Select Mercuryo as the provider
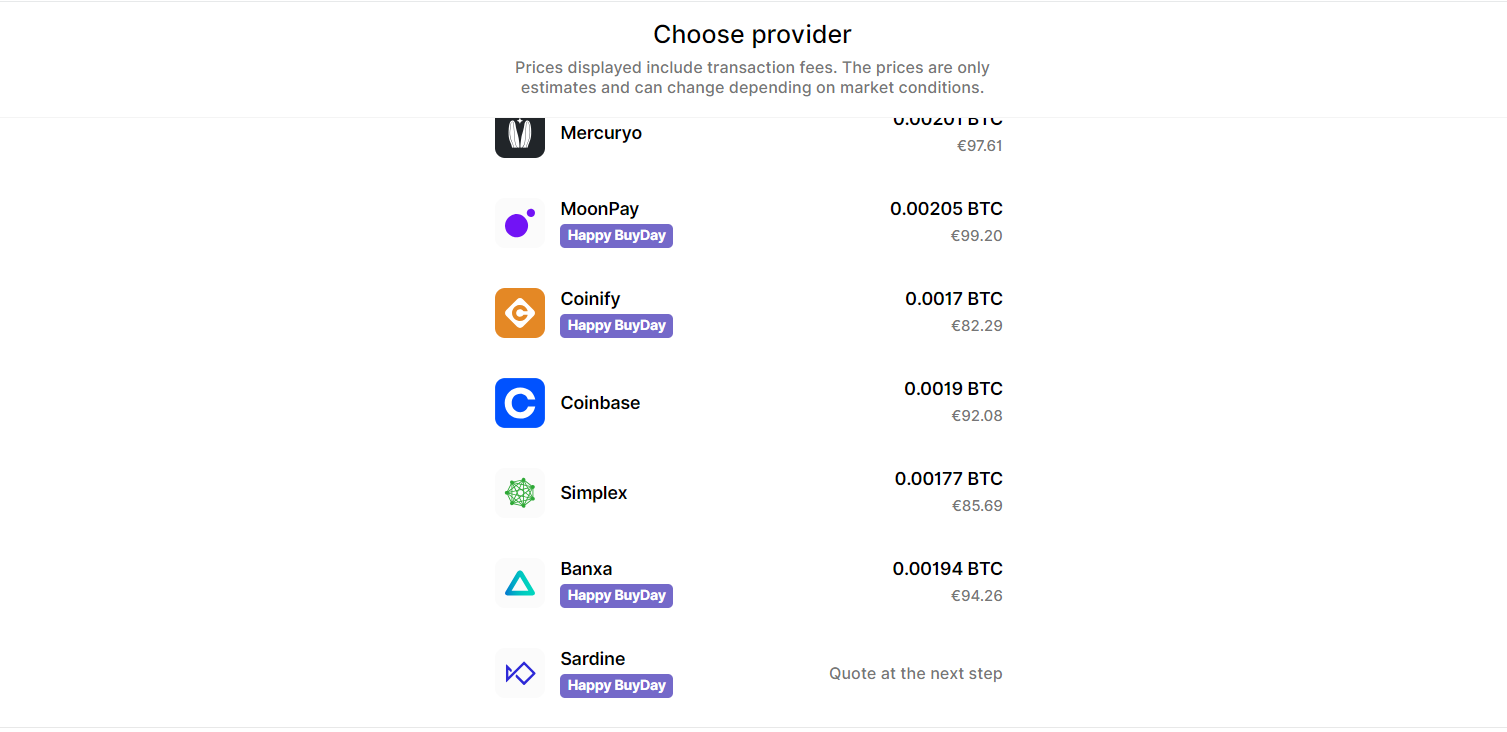Viewport: 1507px width, 732px height. (601, 133)
